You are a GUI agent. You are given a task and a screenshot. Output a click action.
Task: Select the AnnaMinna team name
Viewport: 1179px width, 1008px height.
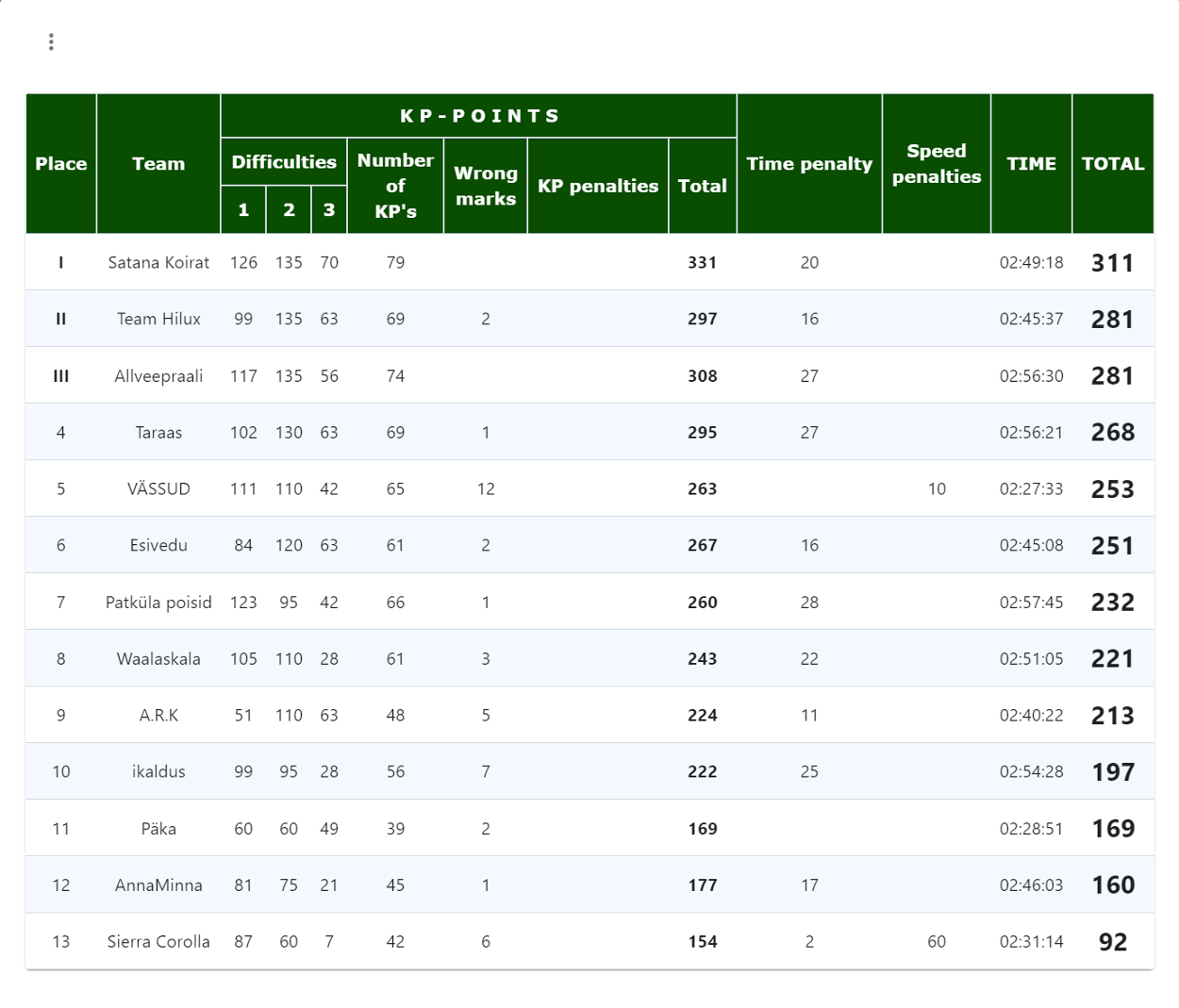tap(158, 884)
